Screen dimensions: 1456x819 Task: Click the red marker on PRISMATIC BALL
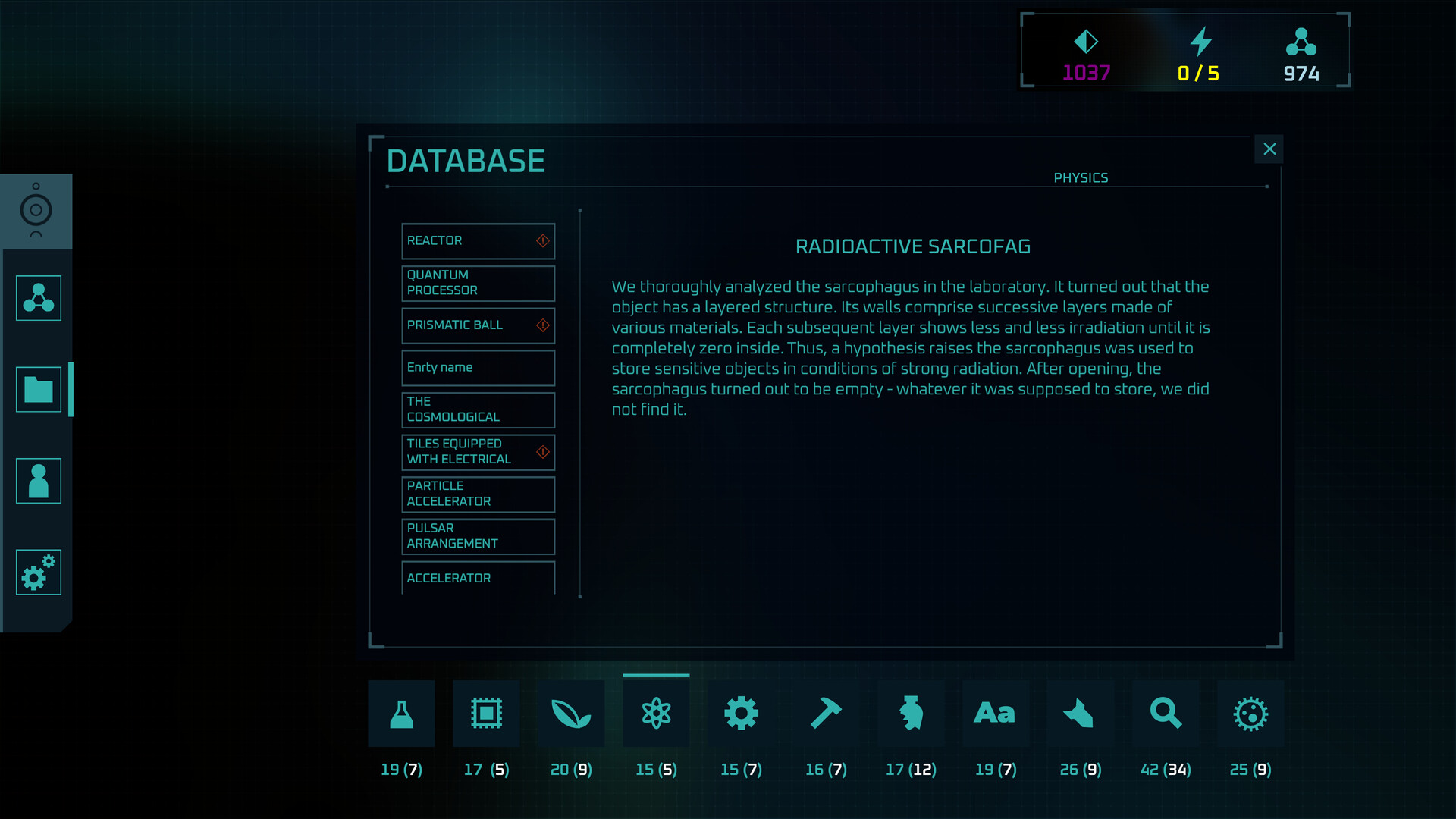click(x=542, y=325)
